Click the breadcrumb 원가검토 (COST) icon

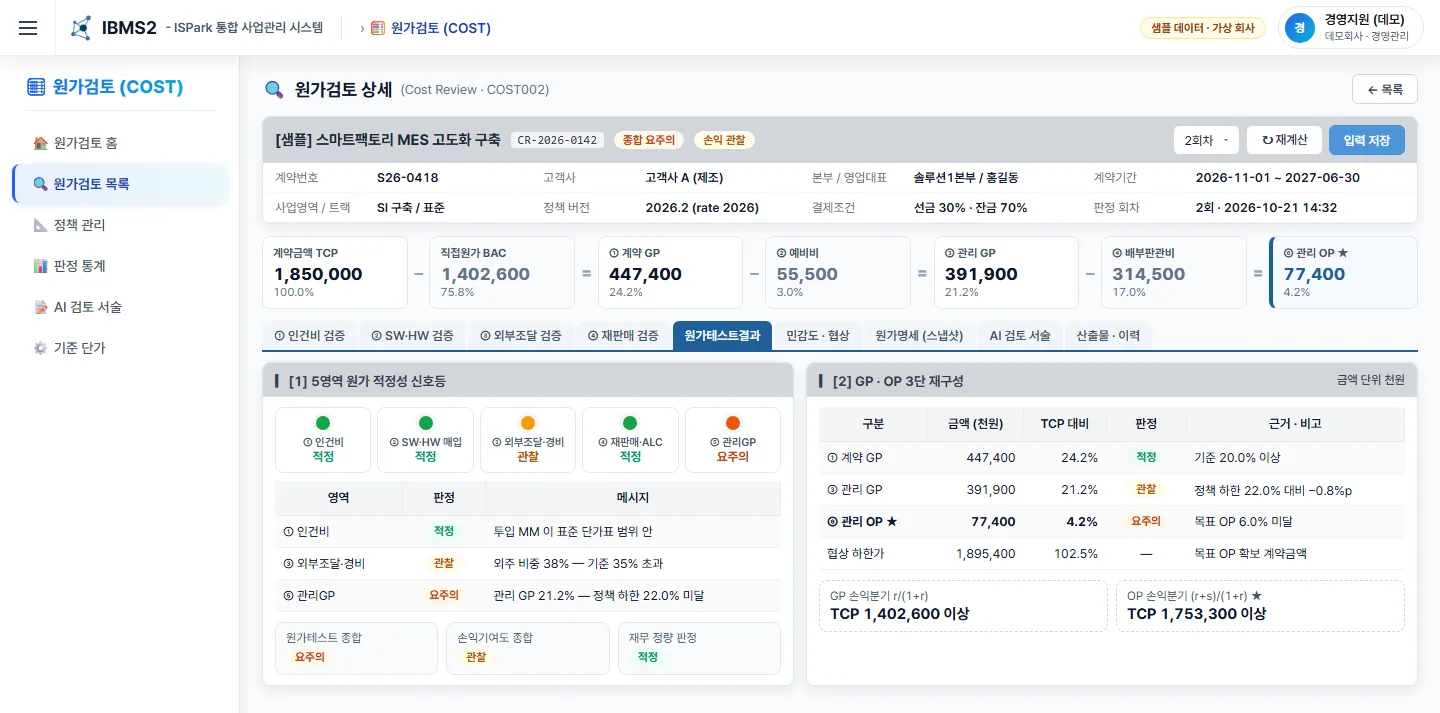coord(378,28)
